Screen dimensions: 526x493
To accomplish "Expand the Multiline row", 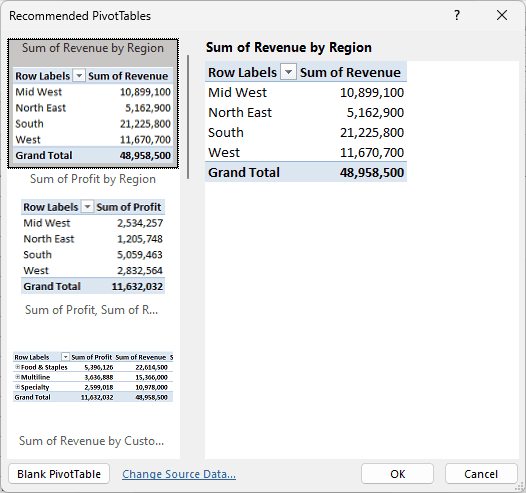I will (x=17, y=377).
